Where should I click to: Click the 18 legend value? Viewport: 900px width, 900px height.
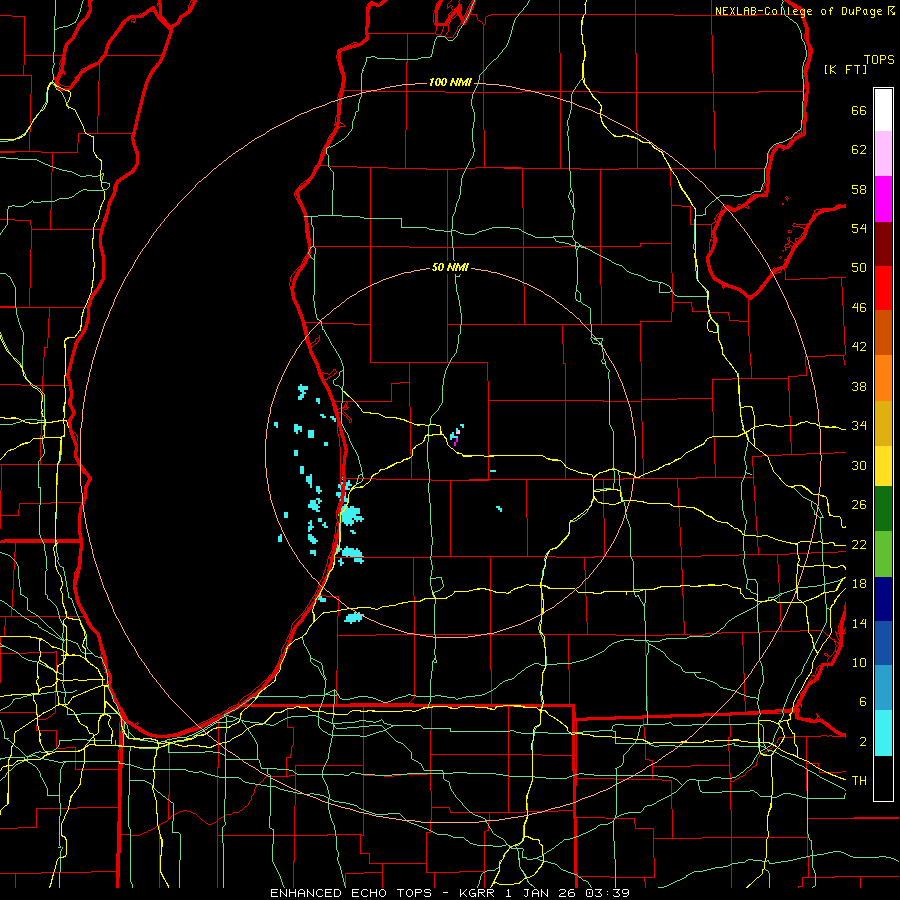[x=859, y=584]
